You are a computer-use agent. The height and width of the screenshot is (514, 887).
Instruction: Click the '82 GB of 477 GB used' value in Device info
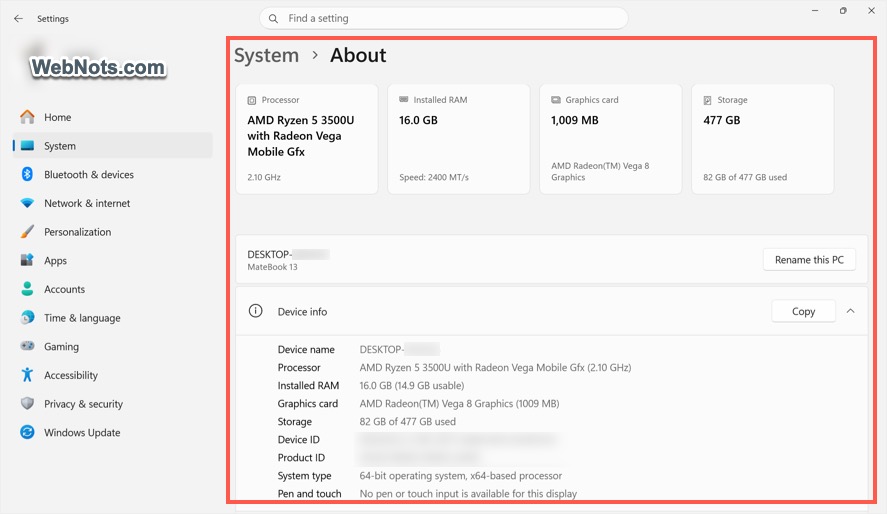point(407,422)
